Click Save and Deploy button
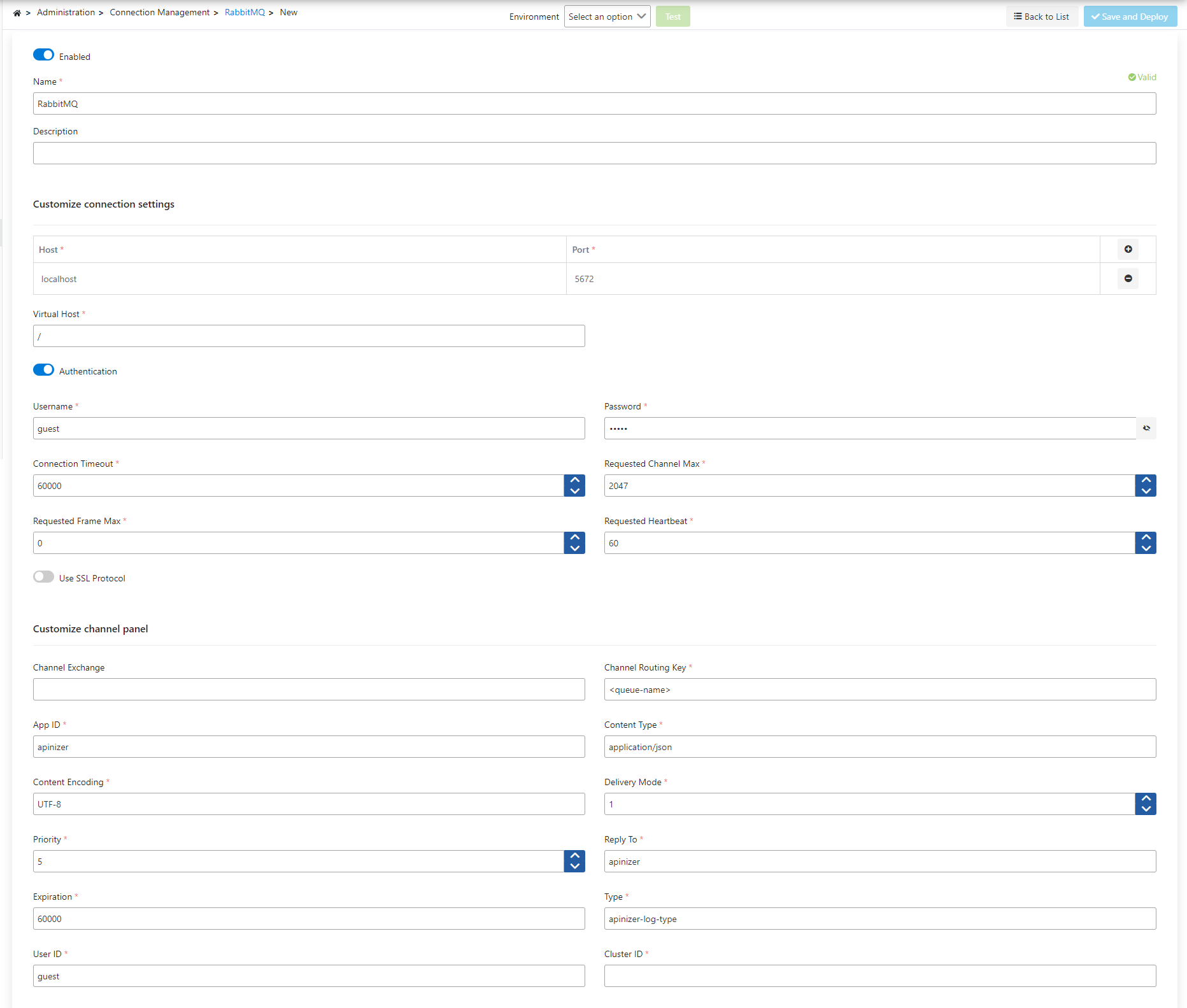The height and width of the screenshot is (1008, 1187). [1130, 17]
